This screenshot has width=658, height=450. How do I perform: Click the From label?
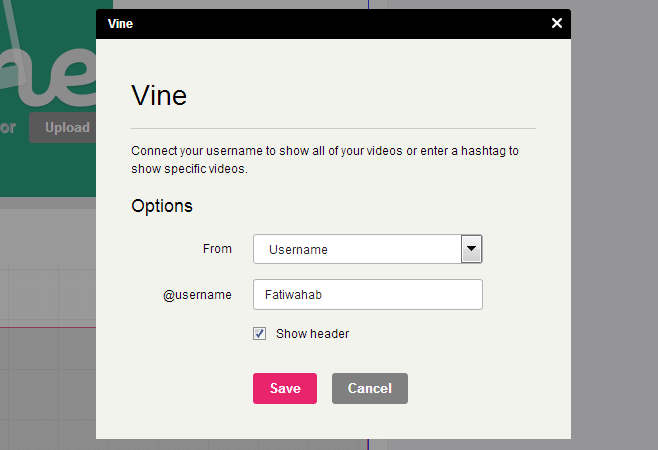[x=217, y=249]
